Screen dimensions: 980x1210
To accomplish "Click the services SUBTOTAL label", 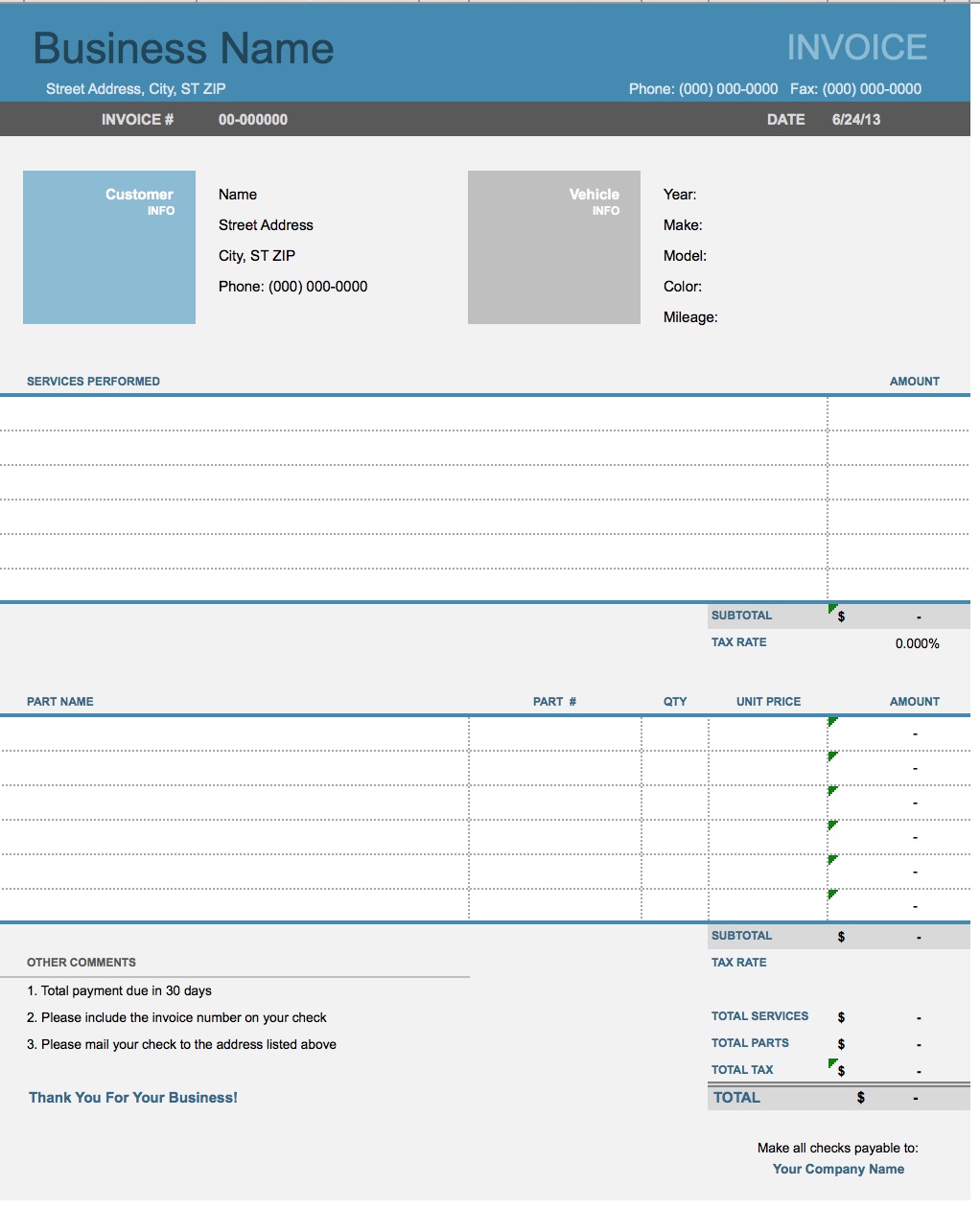I will click(x=741, y=616).
